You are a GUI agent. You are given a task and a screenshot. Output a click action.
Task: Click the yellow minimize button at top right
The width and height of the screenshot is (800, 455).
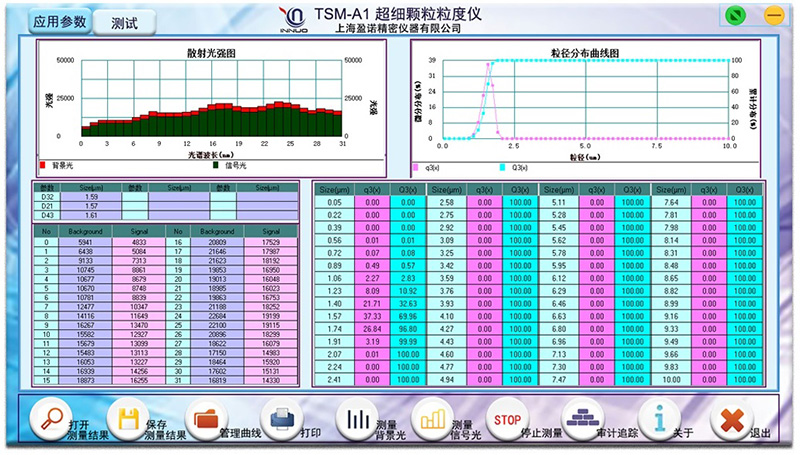pyautogui.click(x=773, y=16)
